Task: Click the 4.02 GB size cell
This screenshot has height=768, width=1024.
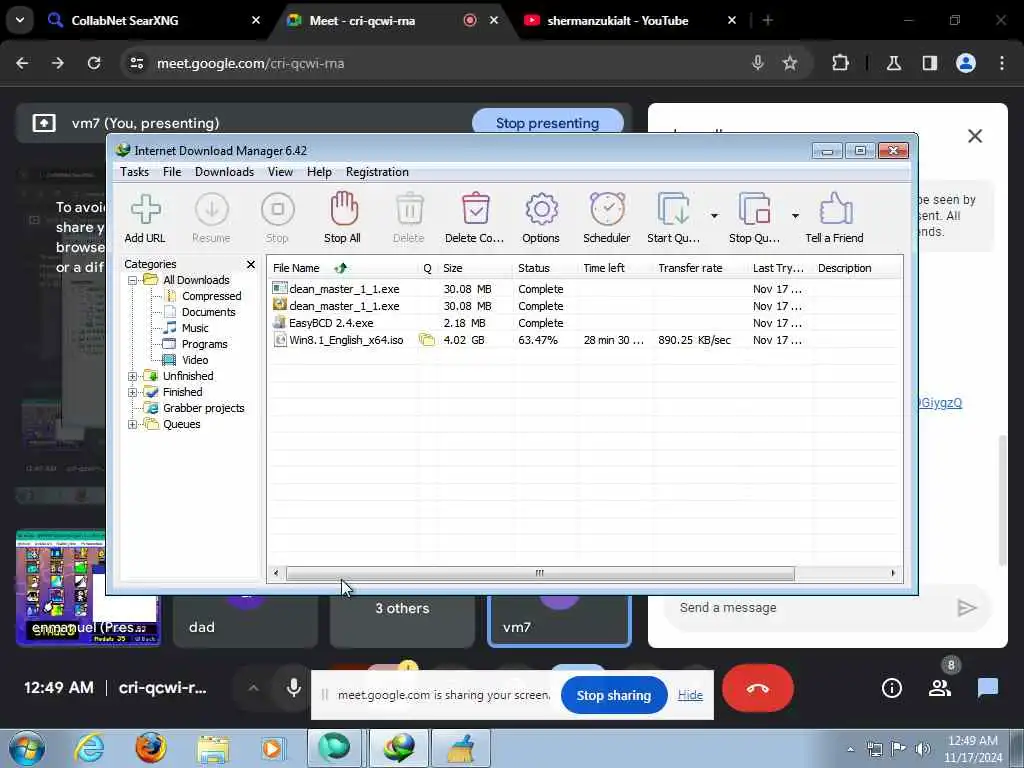Action: click(x=464, y=340)
